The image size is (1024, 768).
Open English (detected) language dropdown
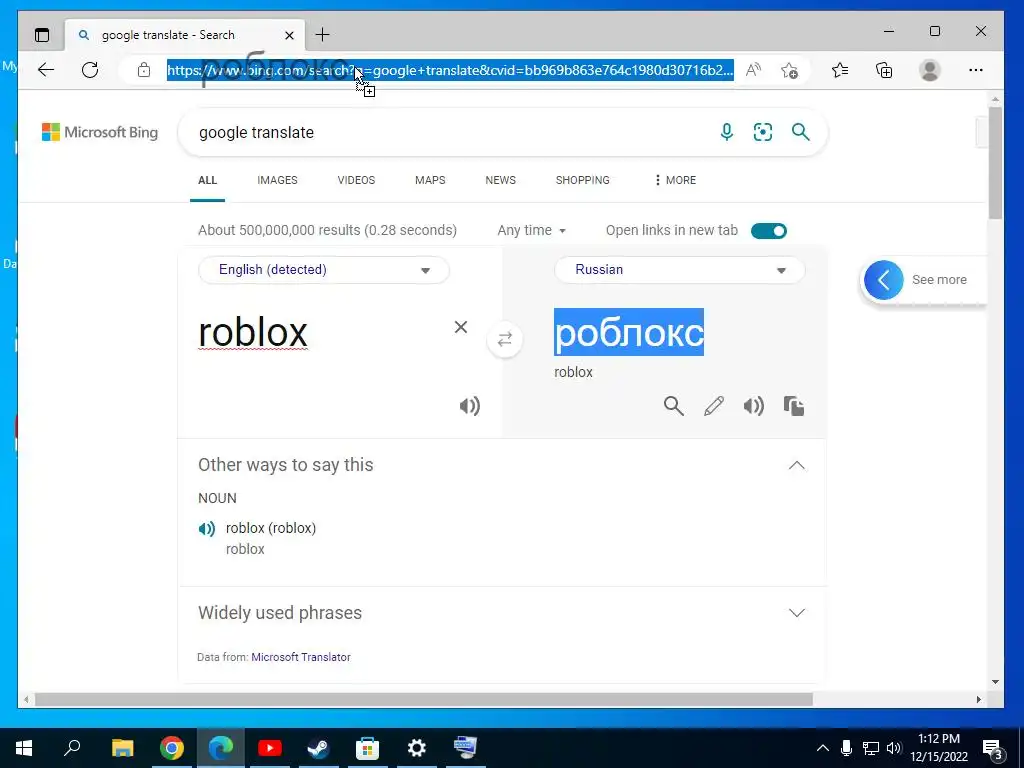324,270
